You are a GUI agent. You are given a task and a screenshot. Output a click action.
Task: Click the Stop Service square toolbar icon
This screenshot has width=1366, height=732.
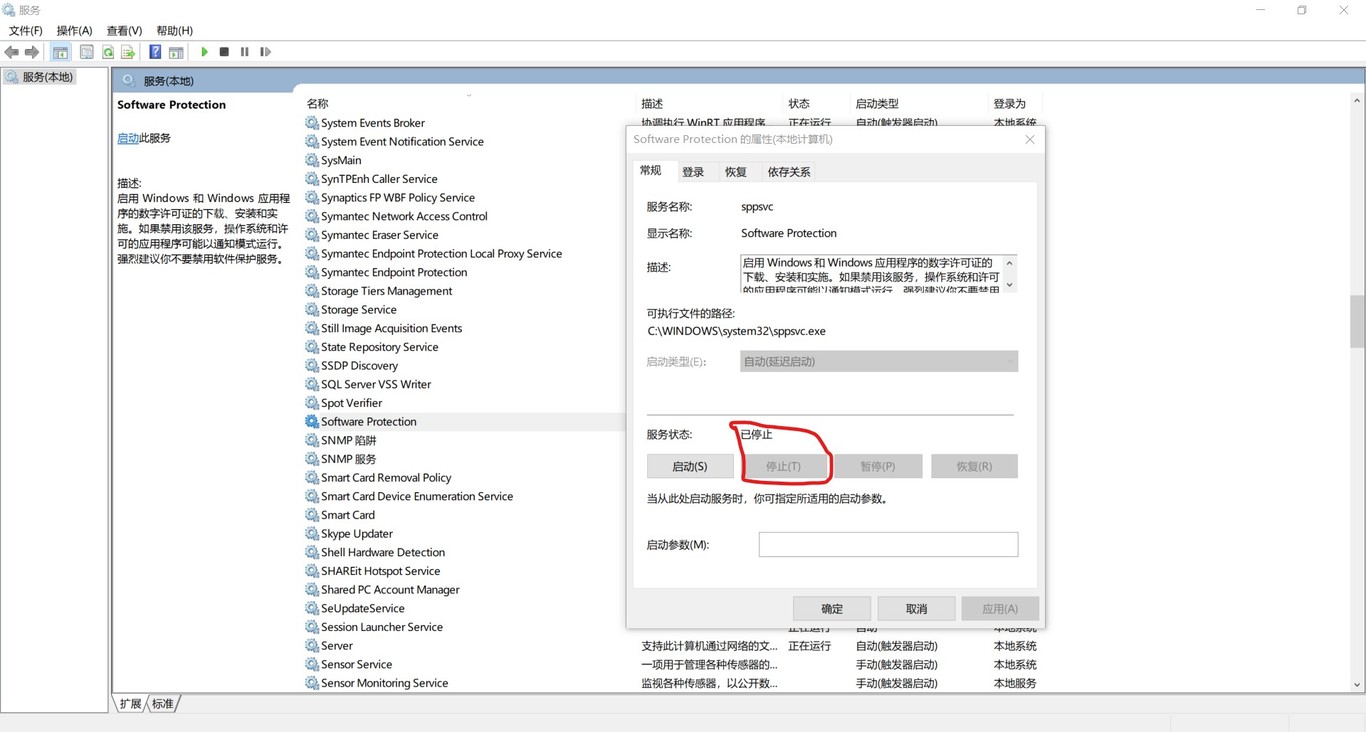click(x=224, y=52)
